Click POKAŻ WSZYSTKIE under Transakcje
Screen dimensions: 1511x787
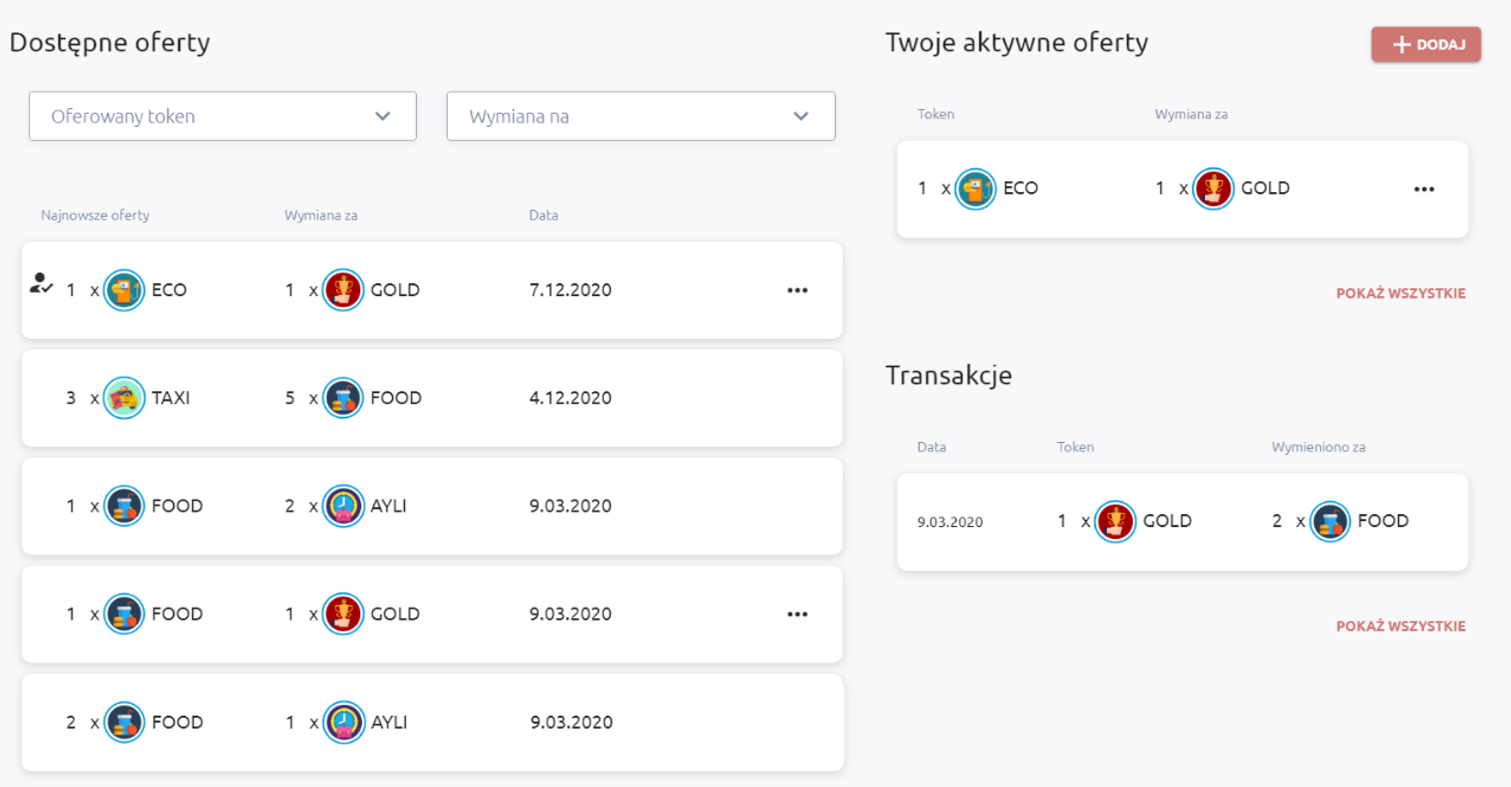1400,627
